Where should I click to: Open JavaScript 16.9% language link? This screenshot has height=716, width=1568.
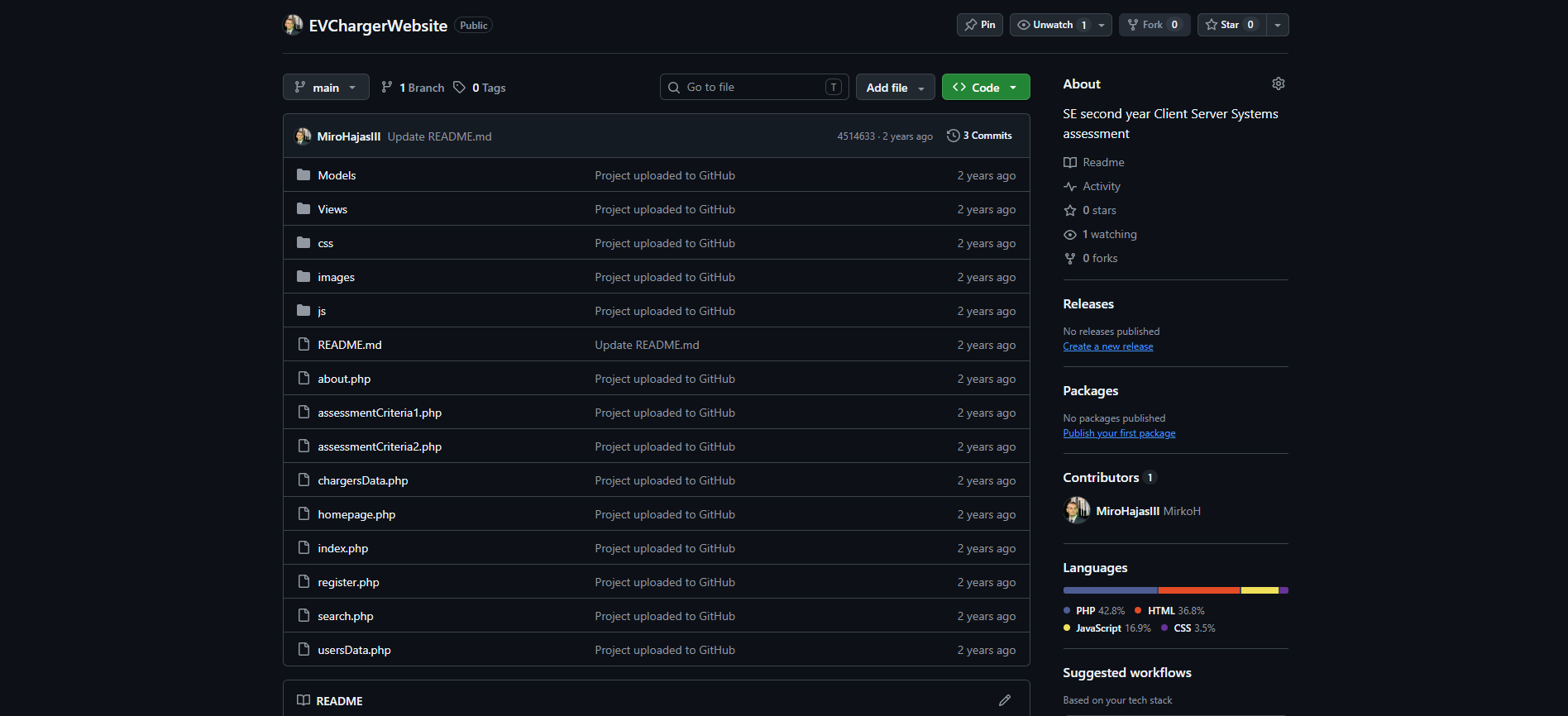tap(1107, 628)
